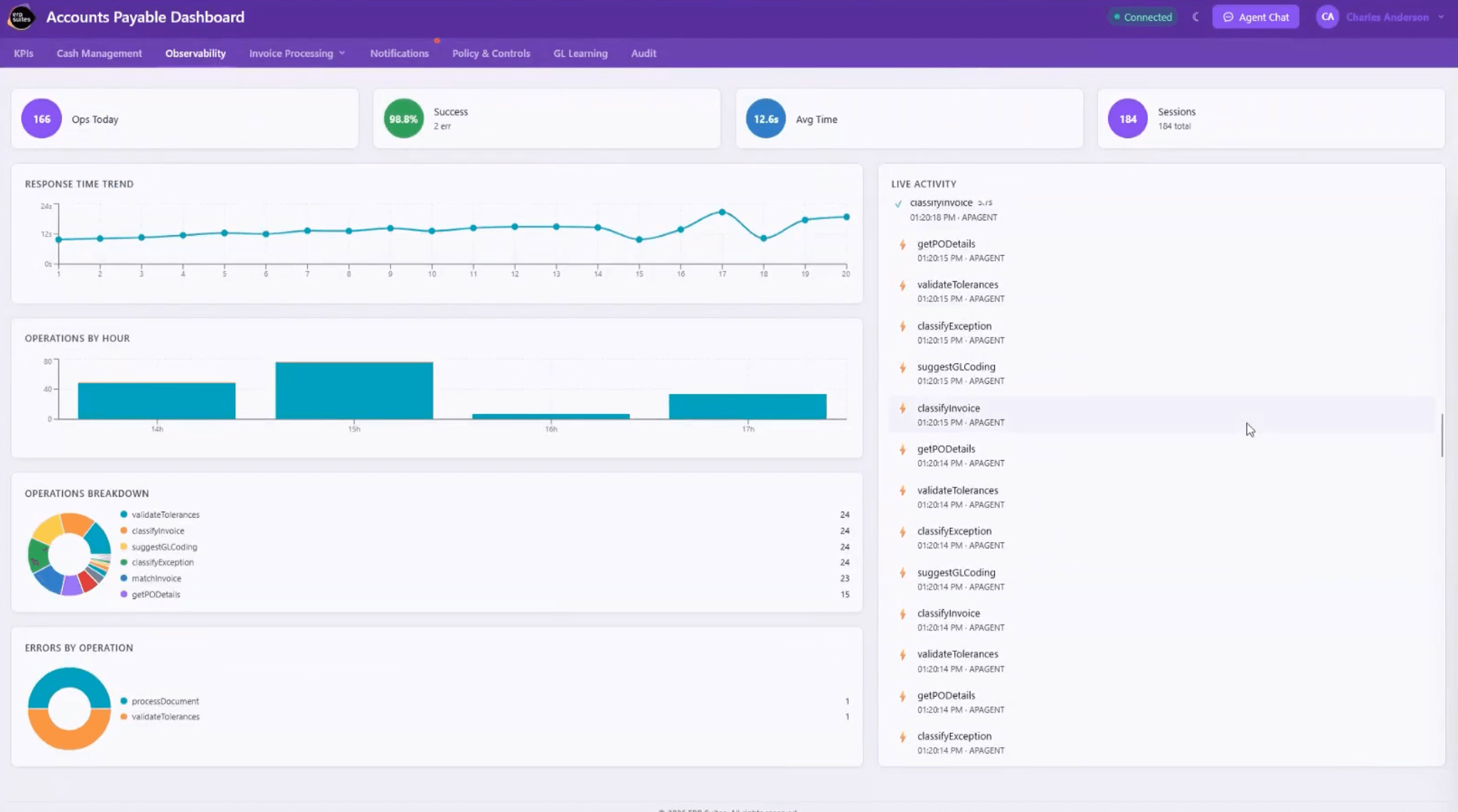Viewport: 1458px width, 812px height.
Task: Click lightning icon for first 01:20:14 validateTolerances
Action: click(x=903, y=491)
